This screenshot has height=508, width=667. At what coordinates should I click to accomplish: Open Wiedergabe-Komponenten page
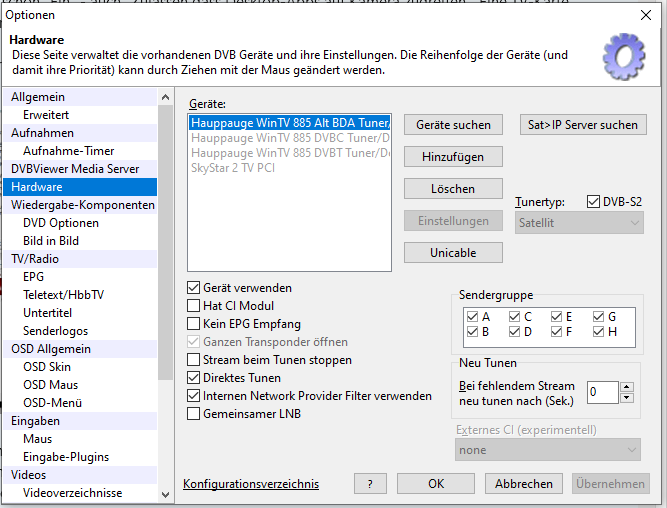pyautogui.click(x=80, y=205)
